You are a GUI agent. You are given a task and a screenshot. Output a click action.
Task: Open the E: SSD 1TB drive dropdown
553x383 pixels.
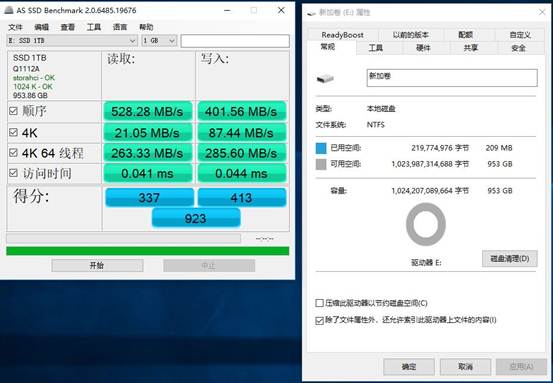tap(72, 41)
